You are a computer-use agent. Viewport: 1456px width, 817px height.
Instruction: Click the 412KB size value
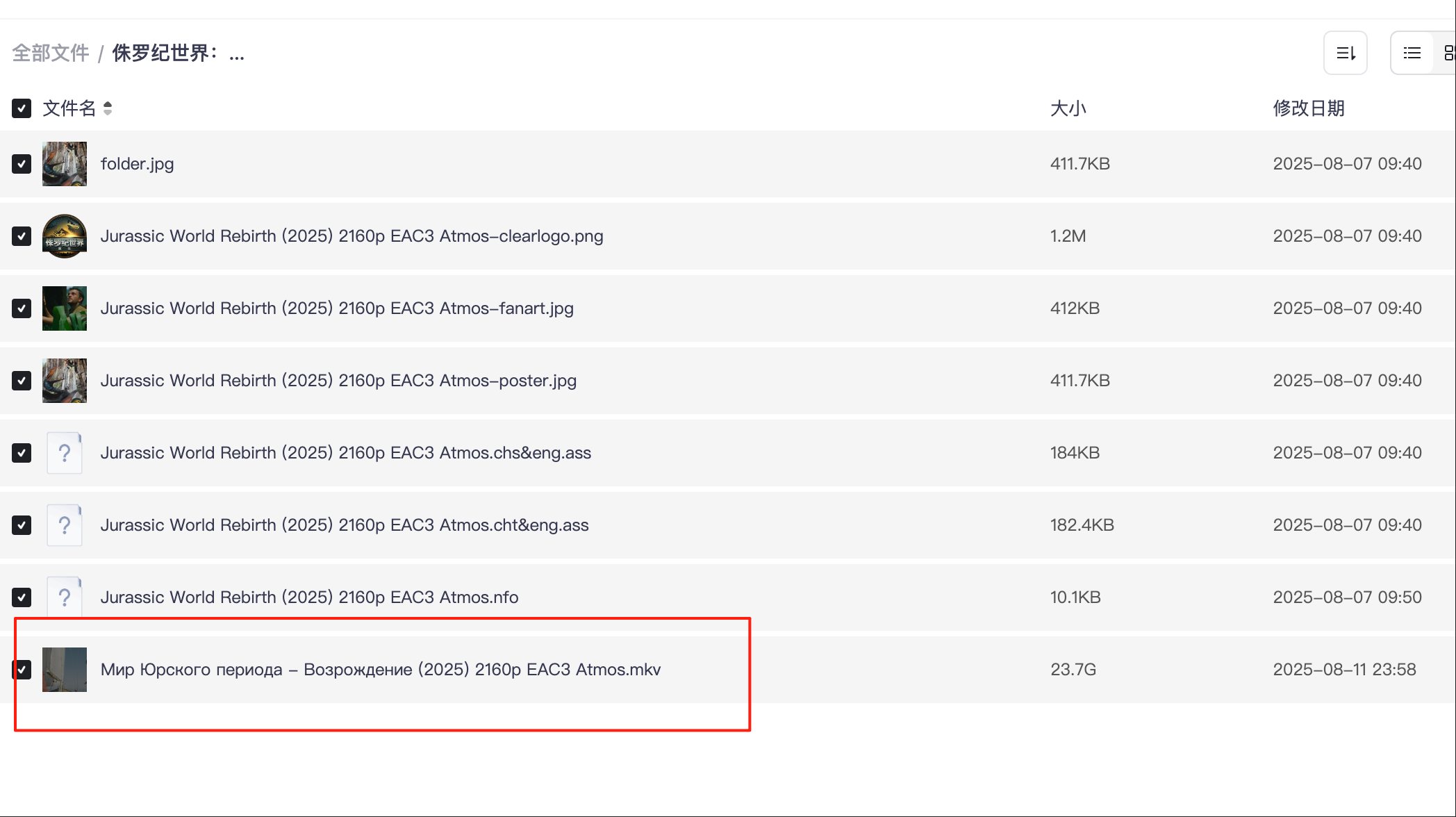(1075, 308)
